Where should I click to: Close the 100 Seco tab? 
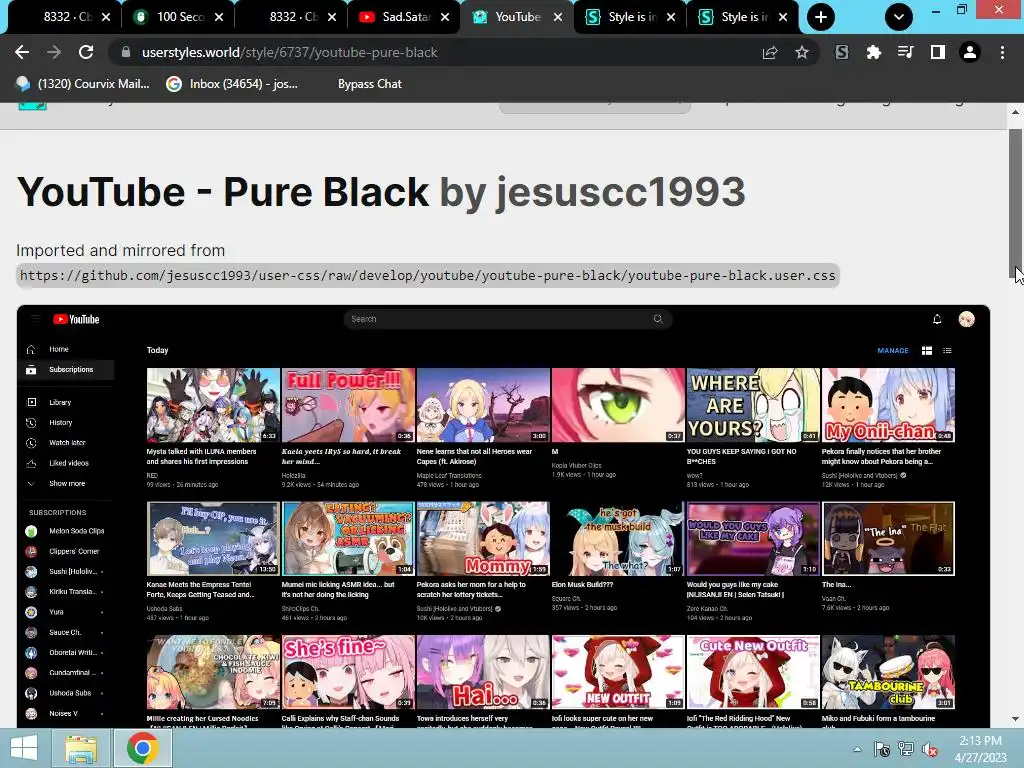coord(219,17)
